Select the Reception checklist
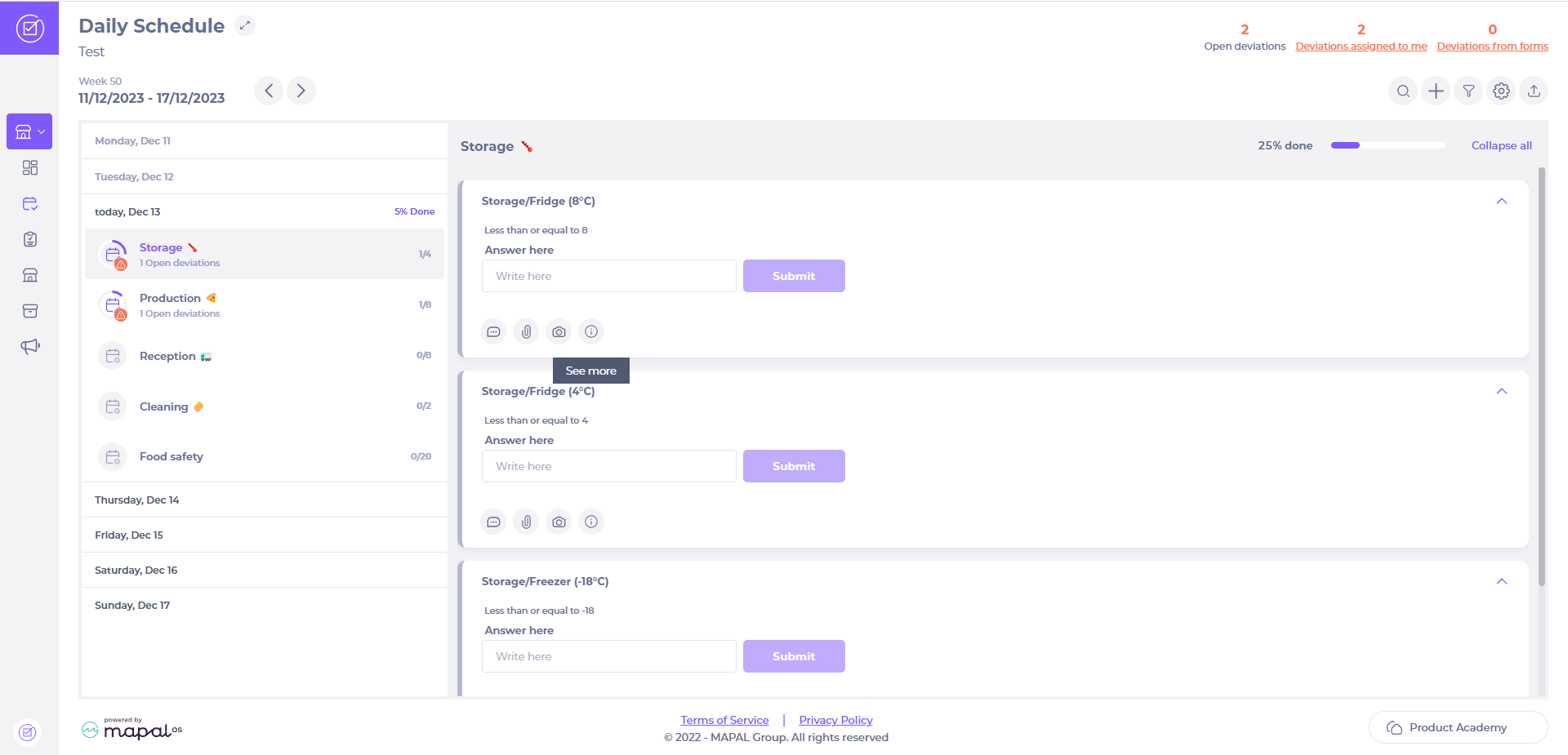 (265, 356)
